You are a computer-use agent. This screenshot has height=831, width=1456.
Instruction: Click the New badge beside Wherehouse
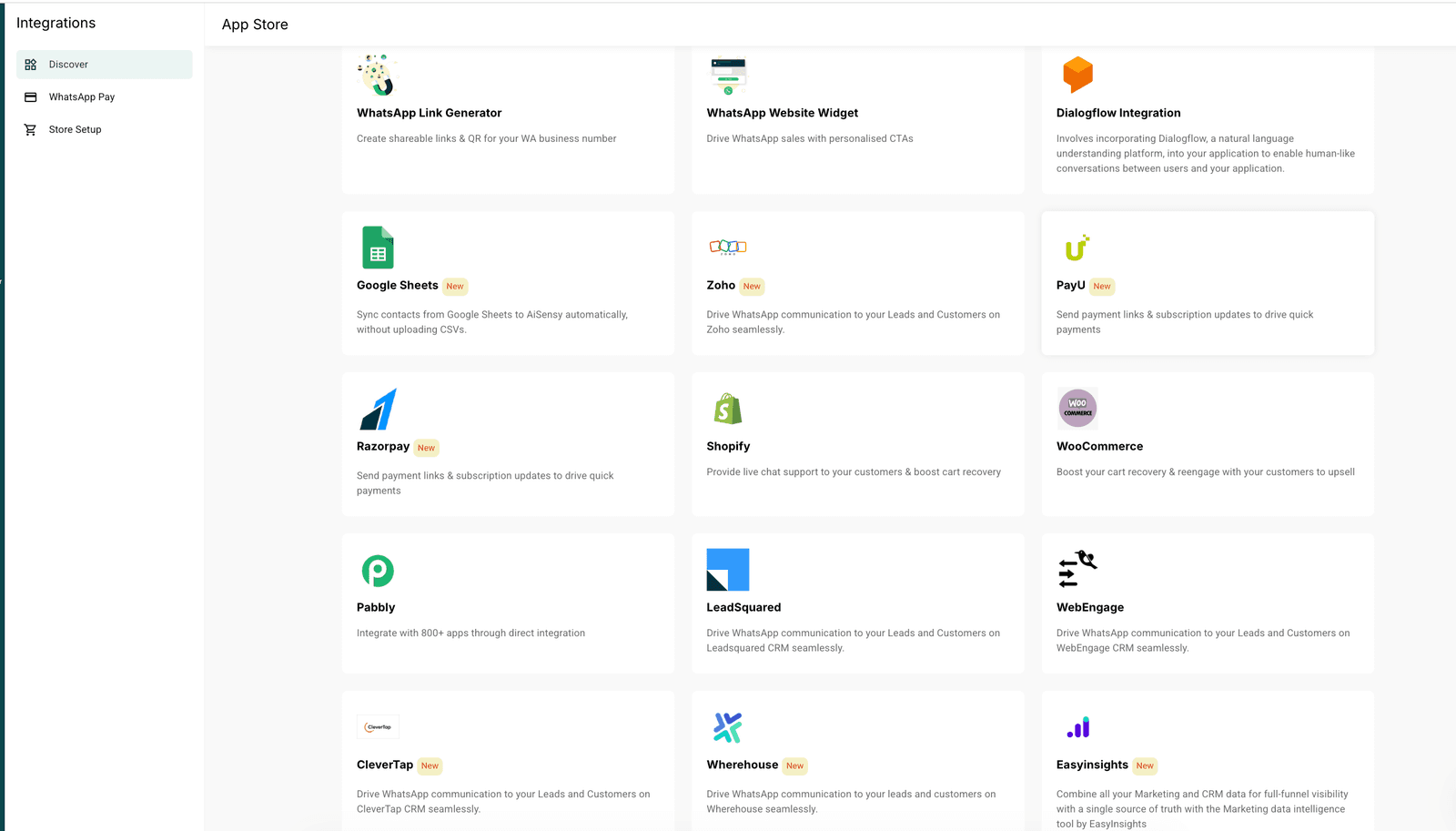tap(795, 766)
